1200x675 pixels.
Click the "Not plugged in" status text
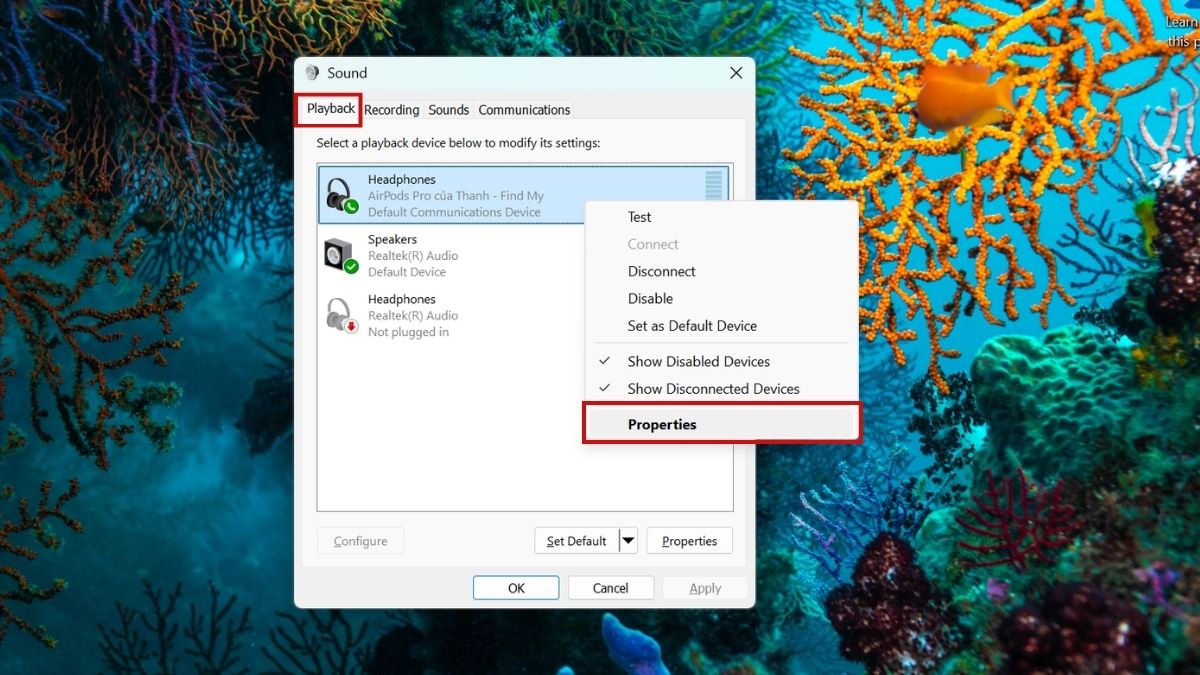408,332
